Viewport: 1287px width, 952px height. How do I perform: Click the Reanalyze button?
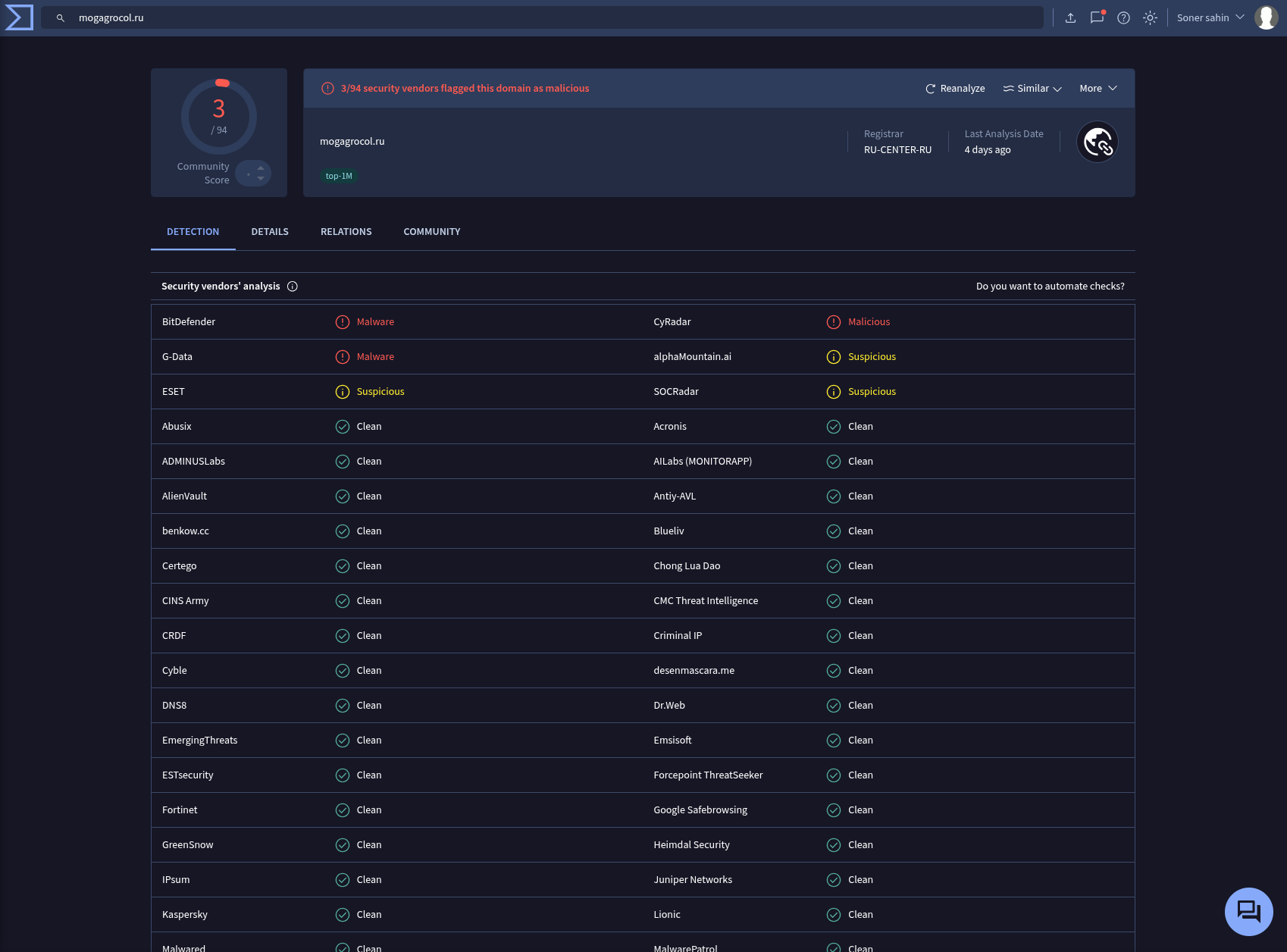coord(955,89)
